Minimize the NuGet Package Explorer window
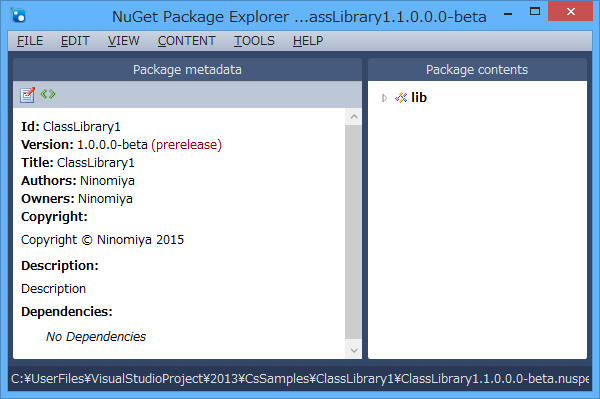Image resolution: width=600 pixels, height=399 pixels. (508, 14)
